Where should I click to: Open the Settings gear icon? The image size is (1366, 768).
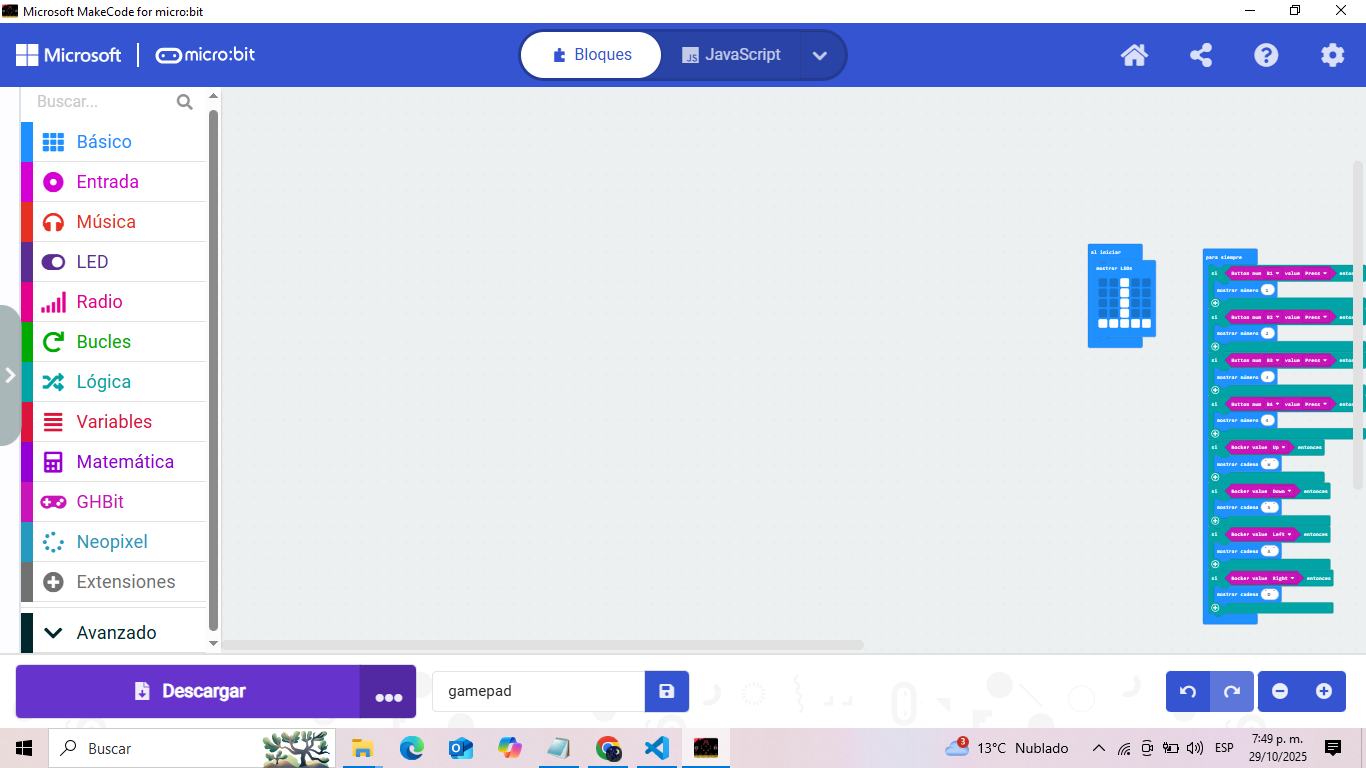pos(1332,55)
